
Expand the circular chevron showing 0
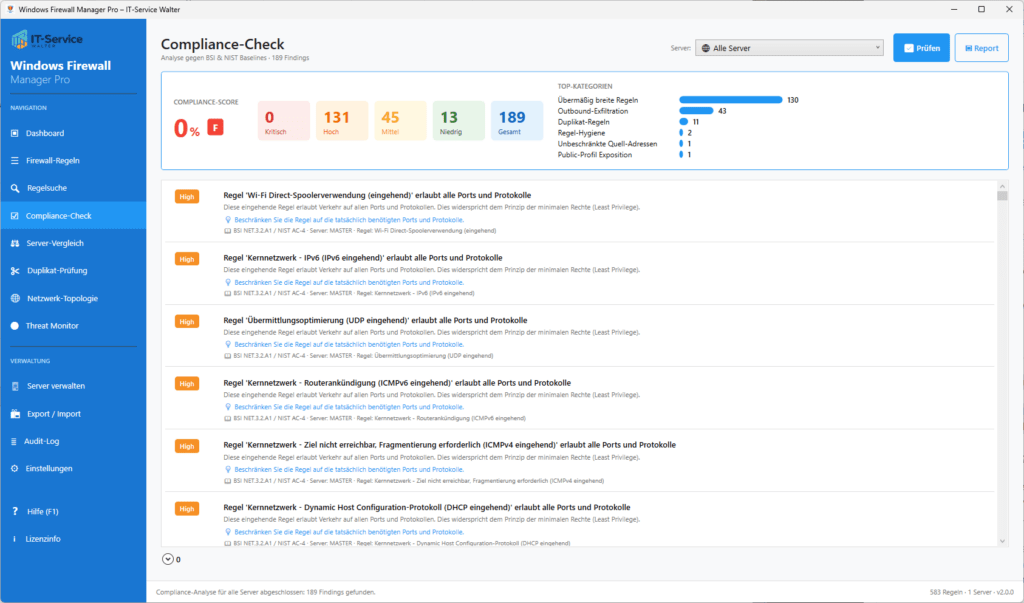click(x=168, y=559)
